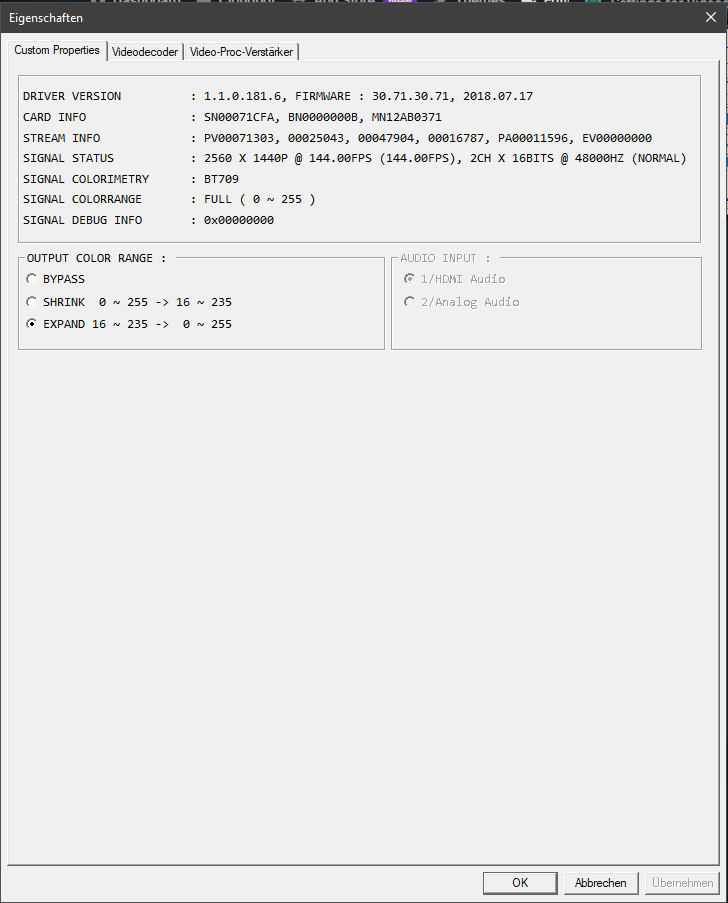Choose the 2/Analog Audio input option
This screenshot has width=728, height=903.
tap(409, 302)
